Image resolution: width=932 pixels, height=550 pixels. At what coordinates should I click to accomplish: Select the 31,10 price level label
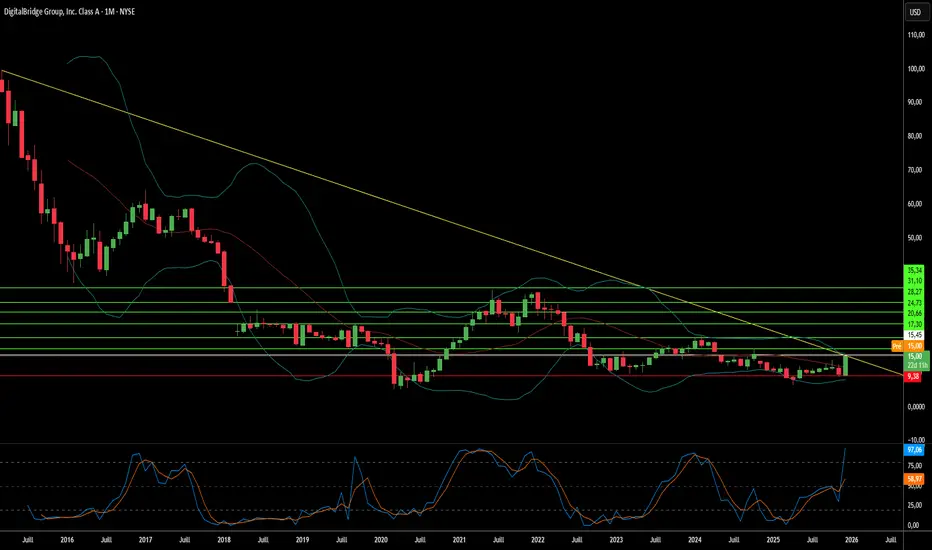pos(914,281)
